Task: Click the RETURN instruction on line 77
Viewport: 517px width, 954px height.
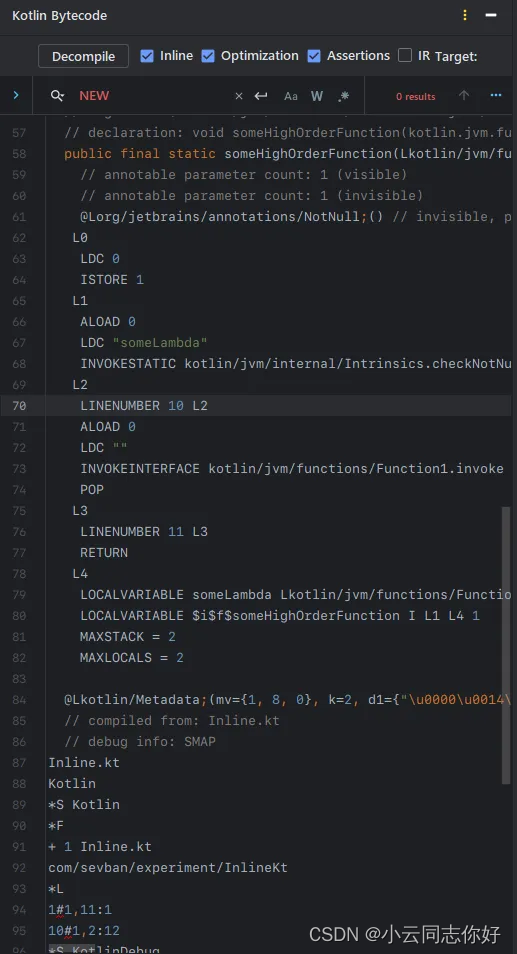Action: 104,552
